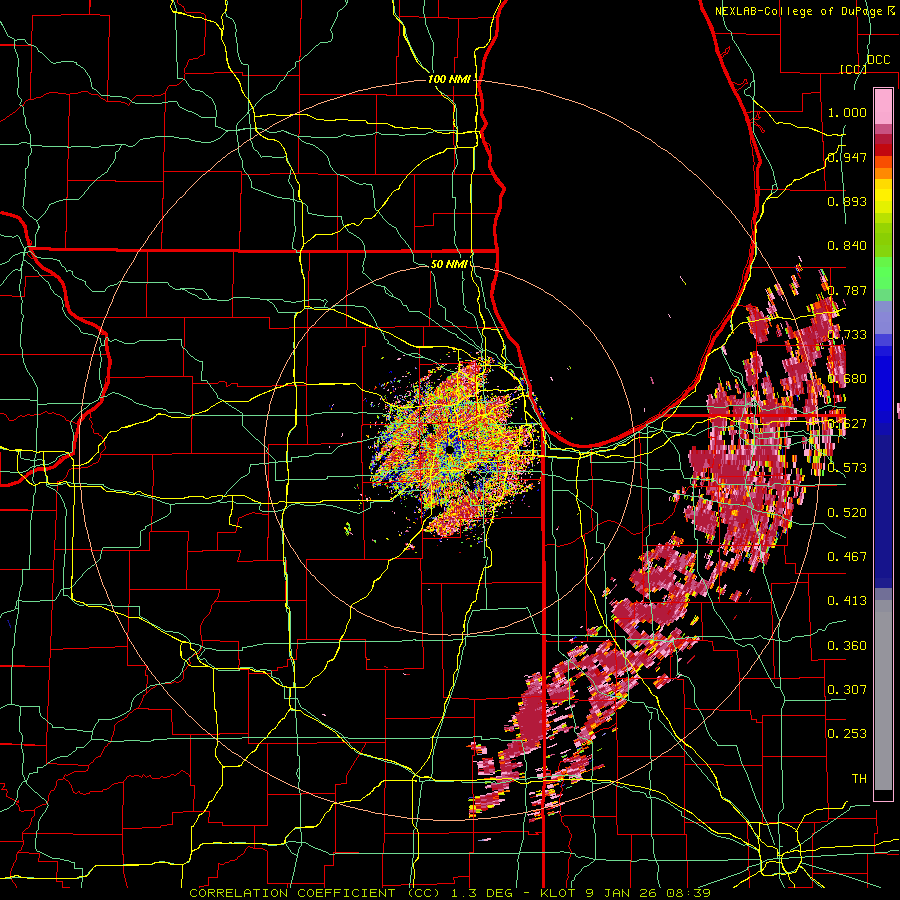Select the 0.893 value on the legend

pyautogui.click(x=847, y=201)
